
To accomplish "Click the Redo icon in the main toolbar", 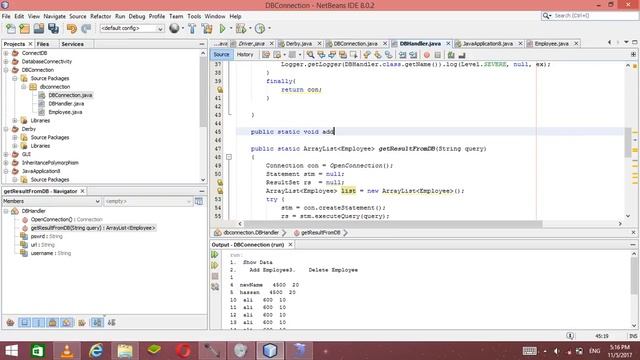I will tap(86, 29).
